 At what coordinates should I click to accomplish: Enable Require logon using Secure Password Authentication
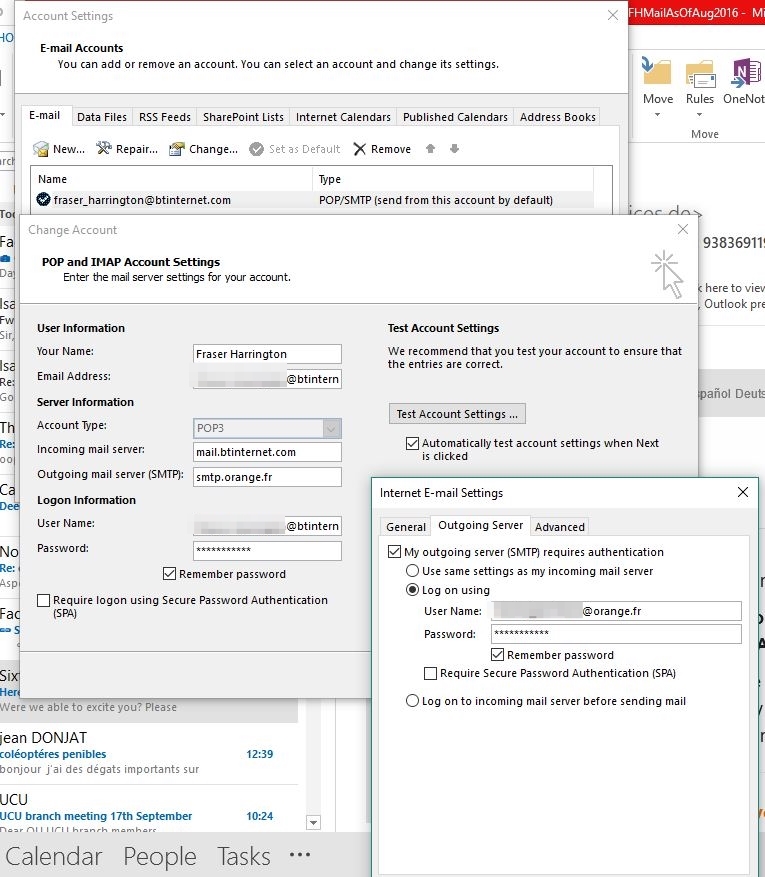click(43, 601)
